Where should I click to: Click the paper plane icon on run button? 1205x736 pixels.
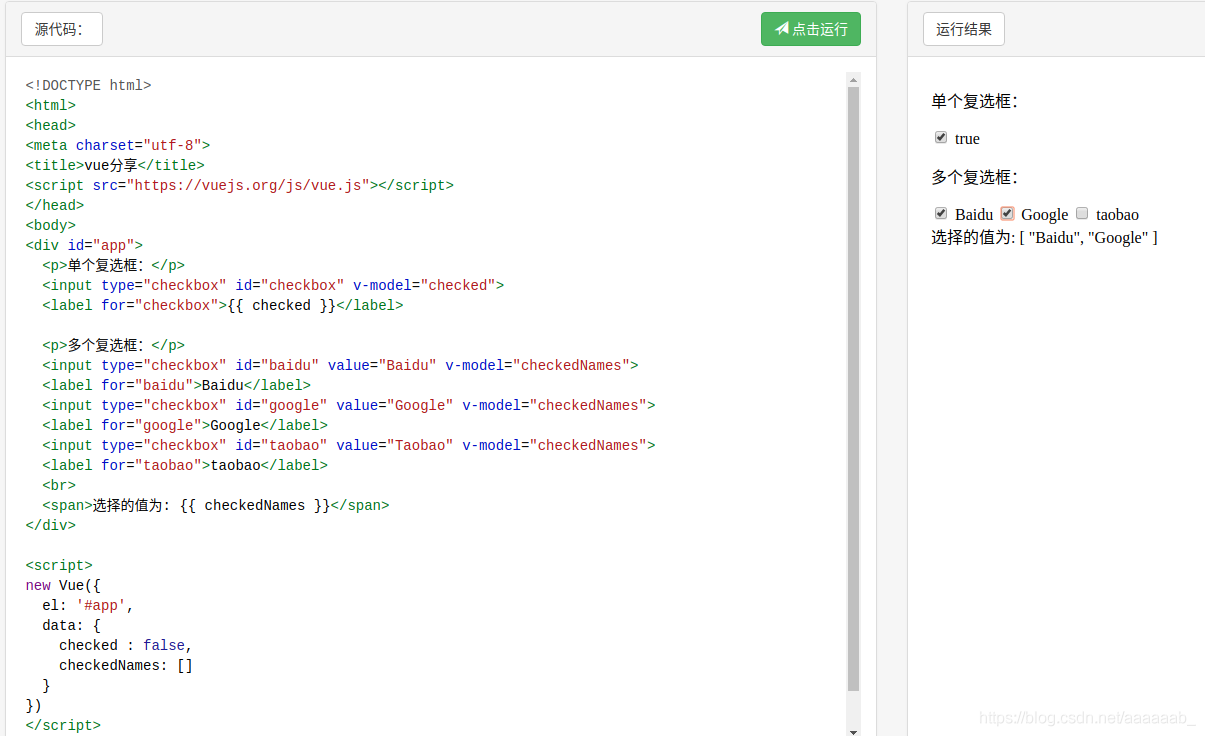pos(782,29)
